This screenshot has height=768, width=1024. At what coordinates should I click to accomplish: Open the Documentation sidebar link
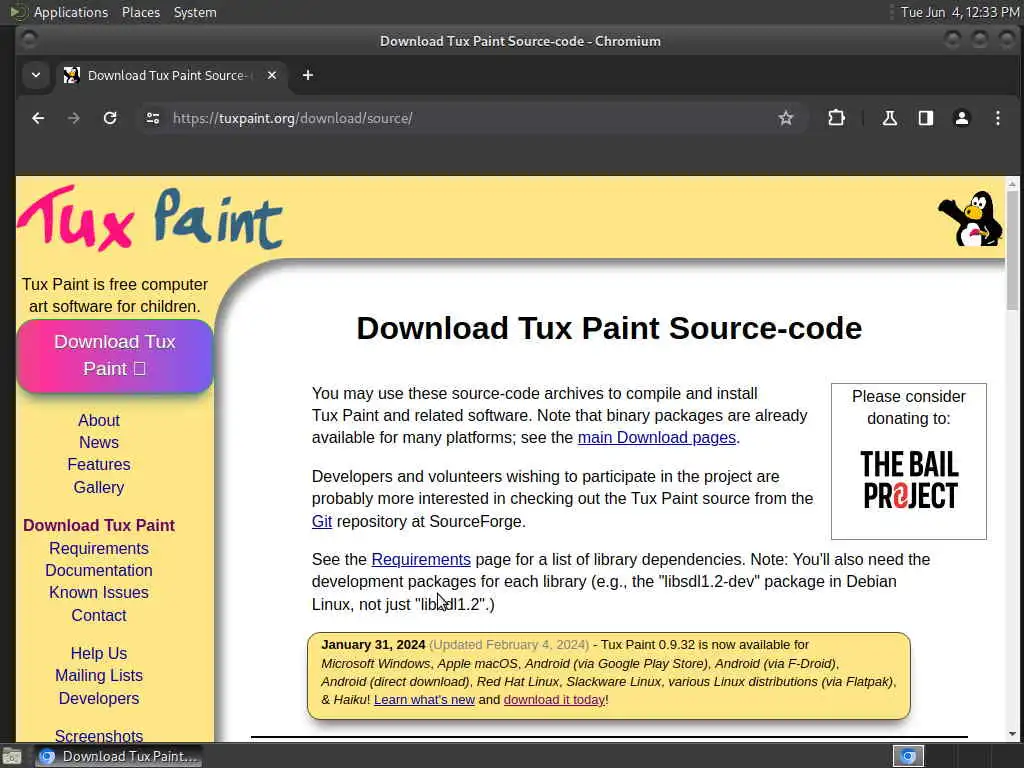[x=99, y=571]
